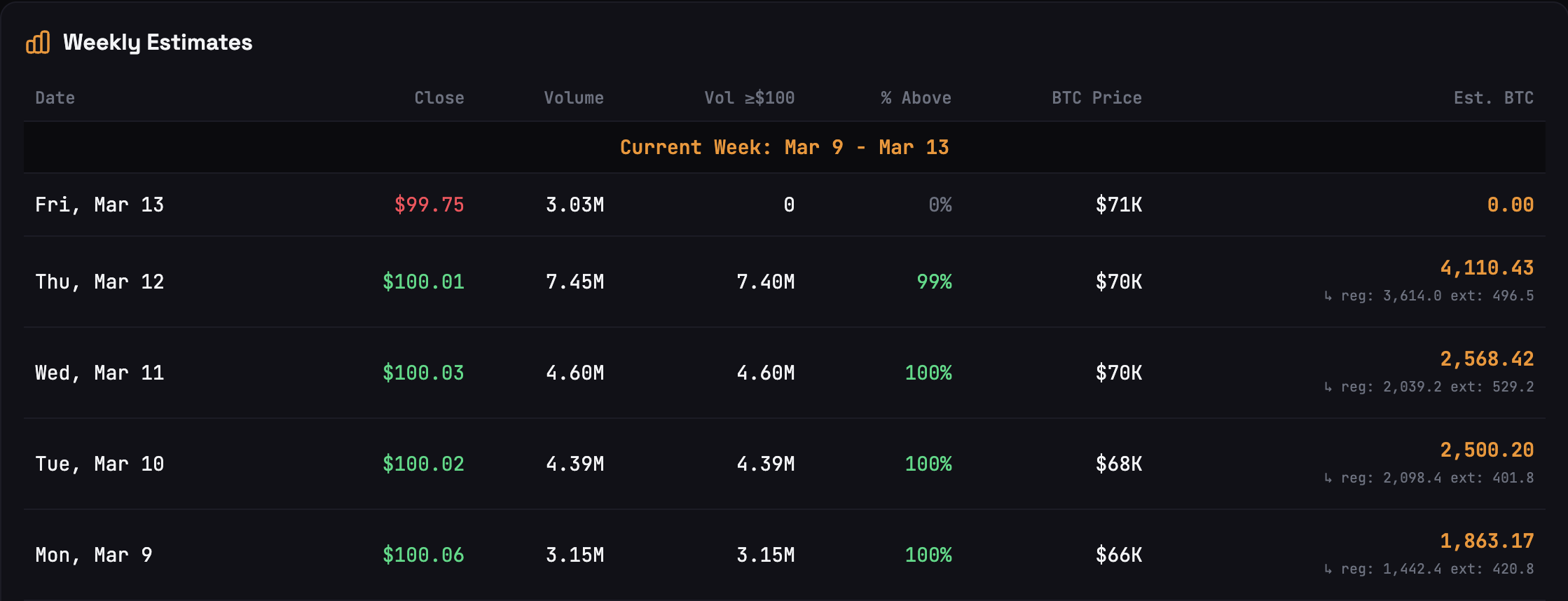Click the reg/ext arrow icon under 1,863.17
This screenshot has height=601, width=1568.
click(1328, 569)
